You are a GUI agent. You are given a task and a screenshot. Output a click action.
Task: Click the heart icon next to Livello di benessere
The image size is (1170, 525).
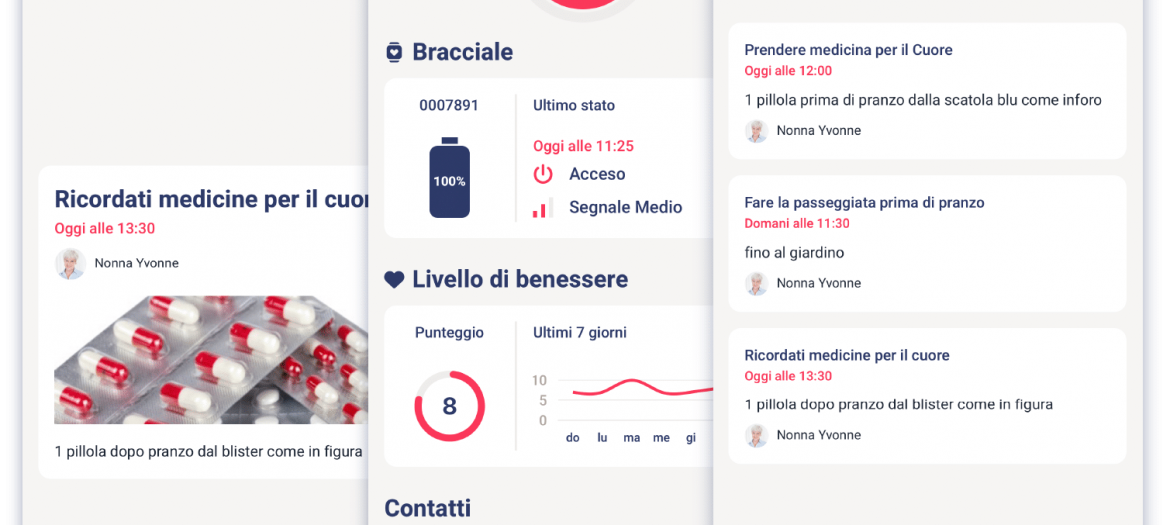point(394,280)
